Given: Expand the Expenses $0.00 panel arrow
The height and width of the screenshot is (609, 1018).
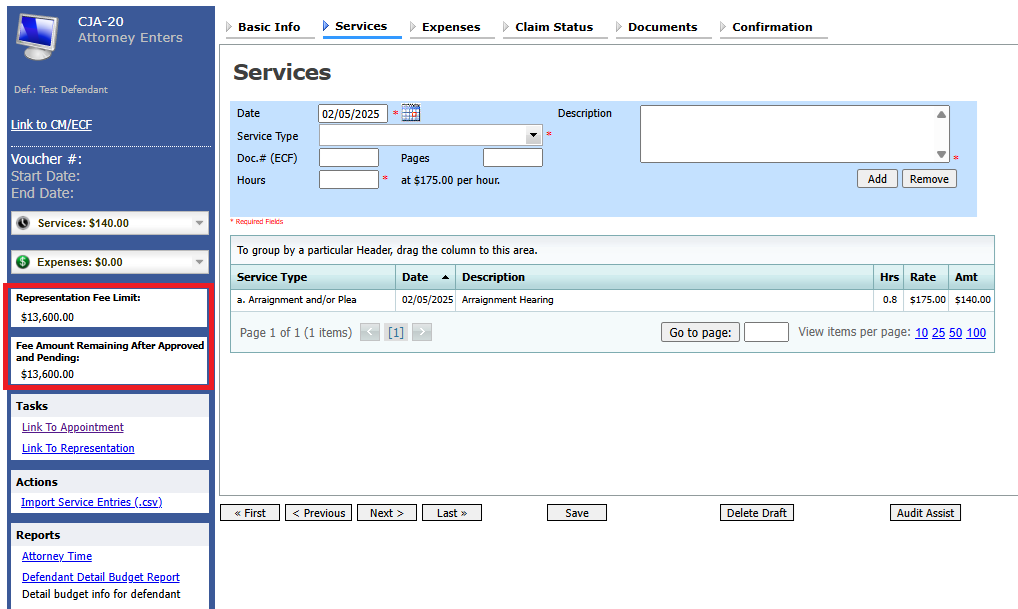Looking at the screenshot, I should pos(199,262).
